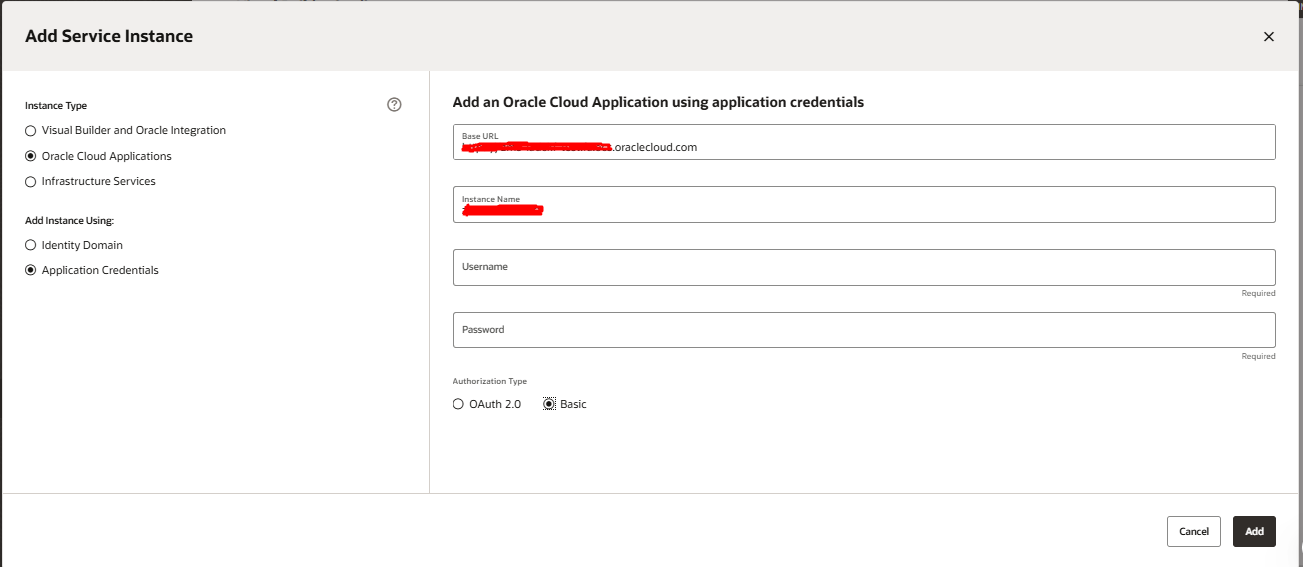
Task: Click the 'Add an Oracle Cloud Application' heading
Action: tap(658, 102)
